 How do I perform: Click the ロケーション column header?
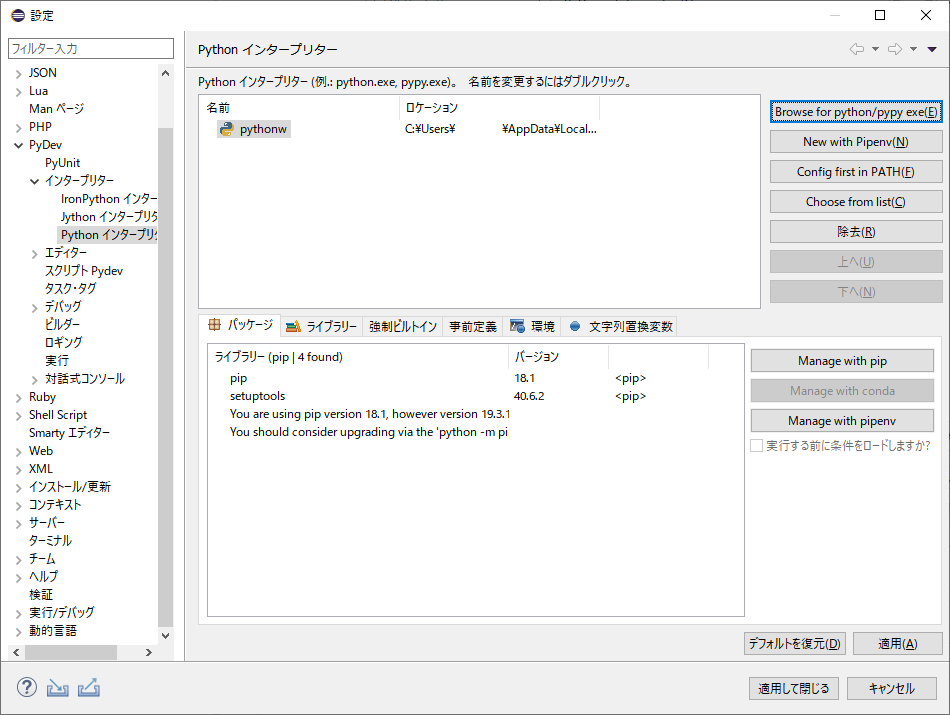pos(500,108)
